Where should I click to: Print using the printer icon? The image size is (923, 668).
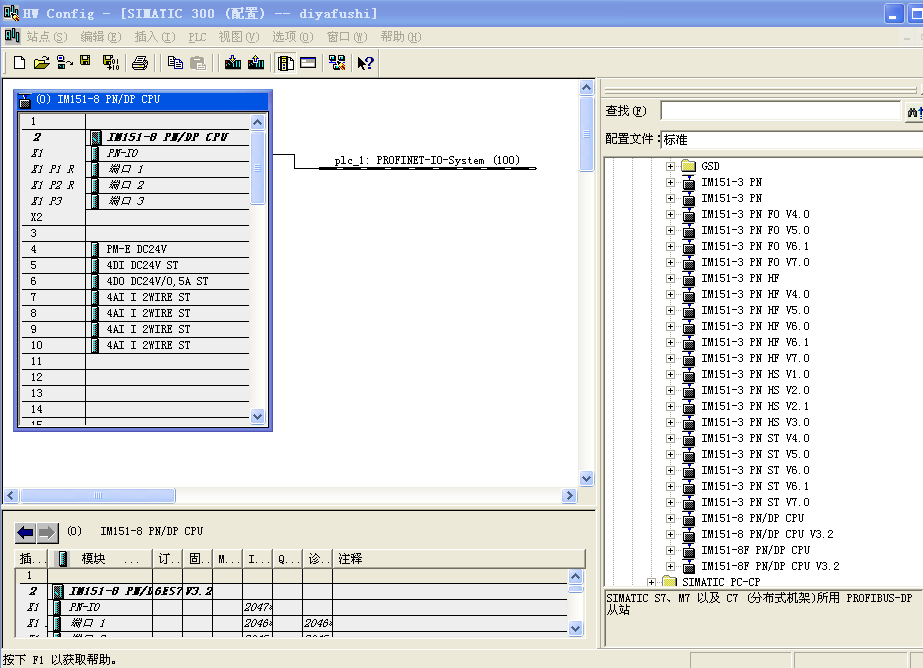140,62
